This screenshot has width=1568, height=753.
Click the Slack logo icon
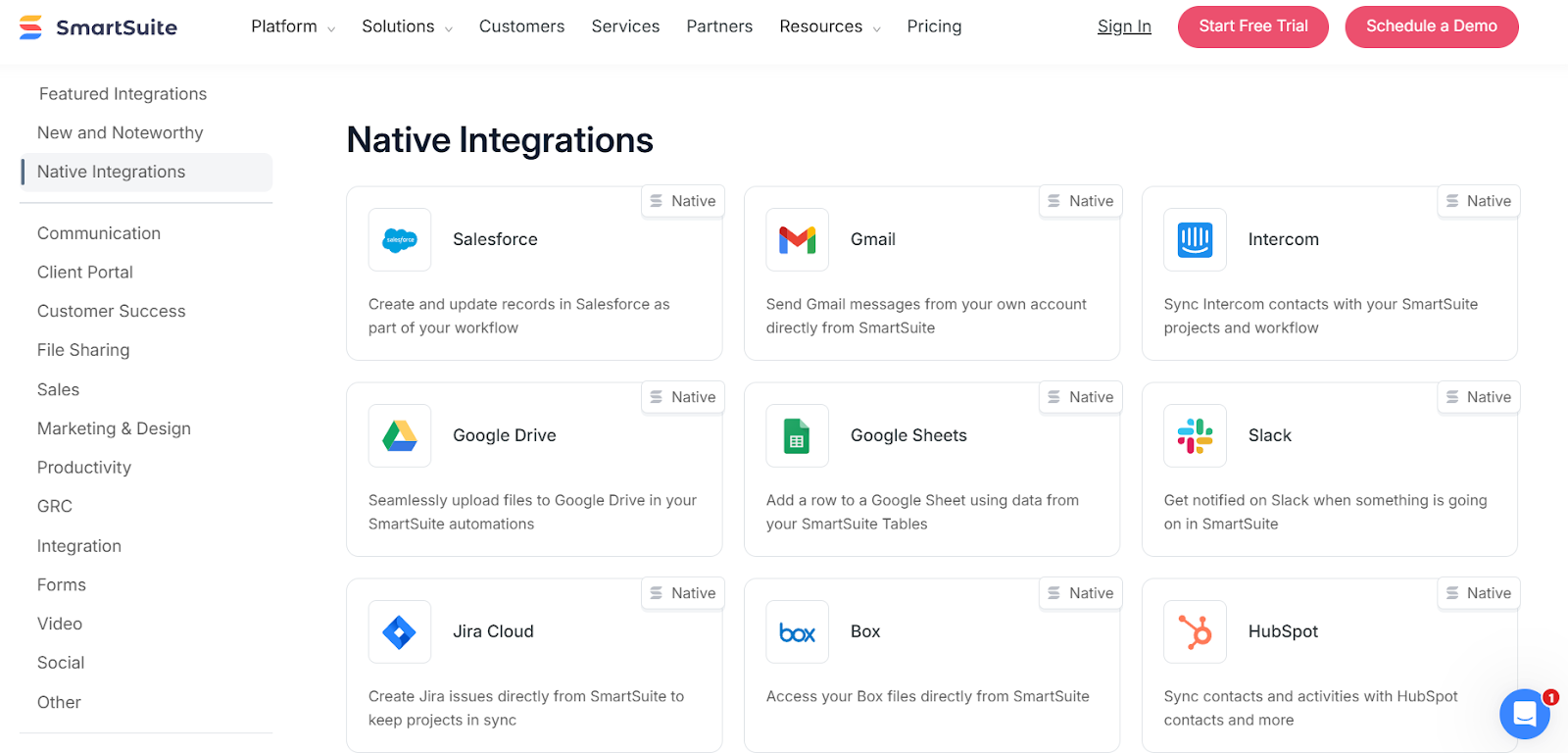[1195, 435]
